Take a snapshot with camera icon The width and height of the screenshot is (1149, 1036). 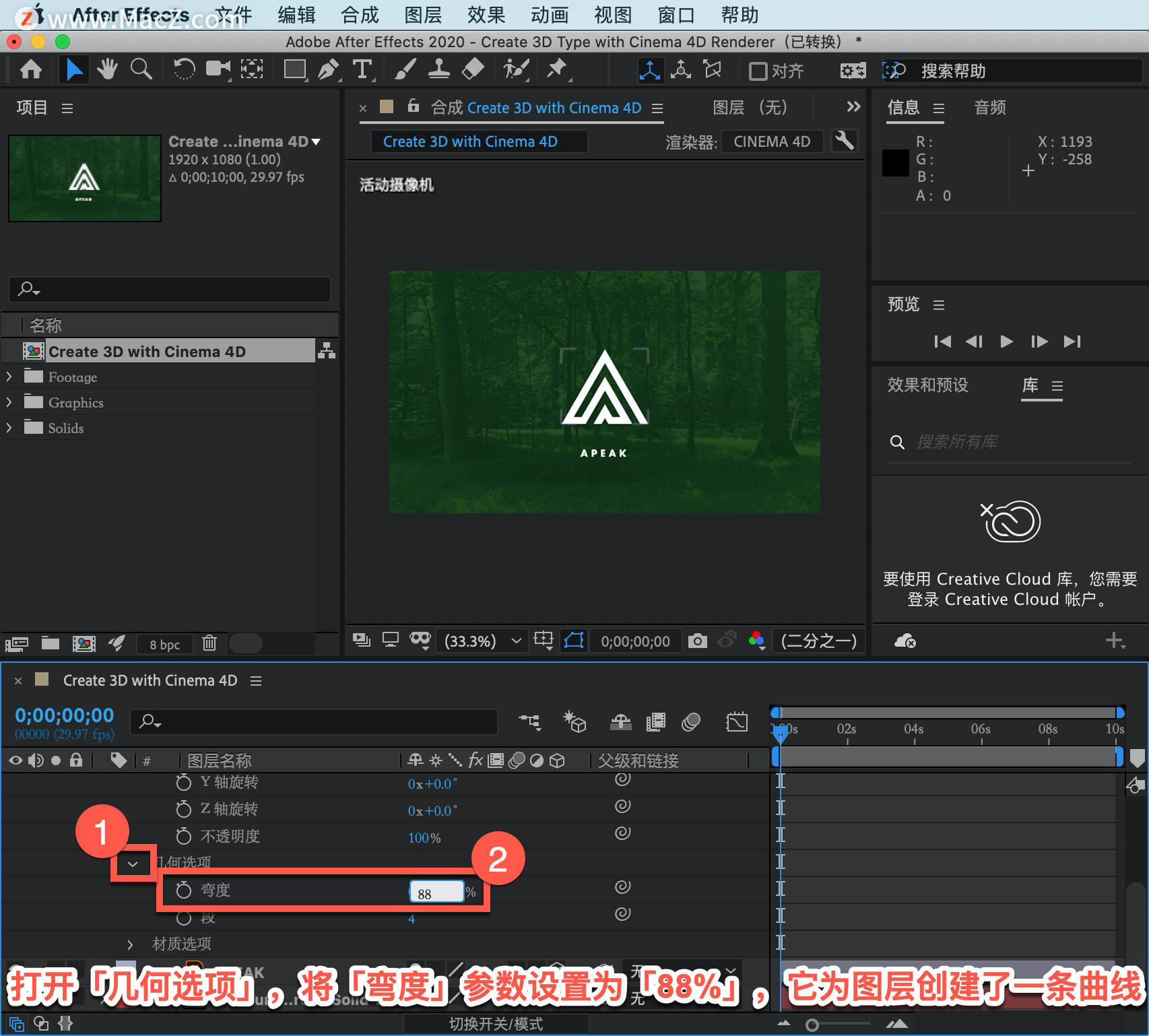(x=698, y=641)
